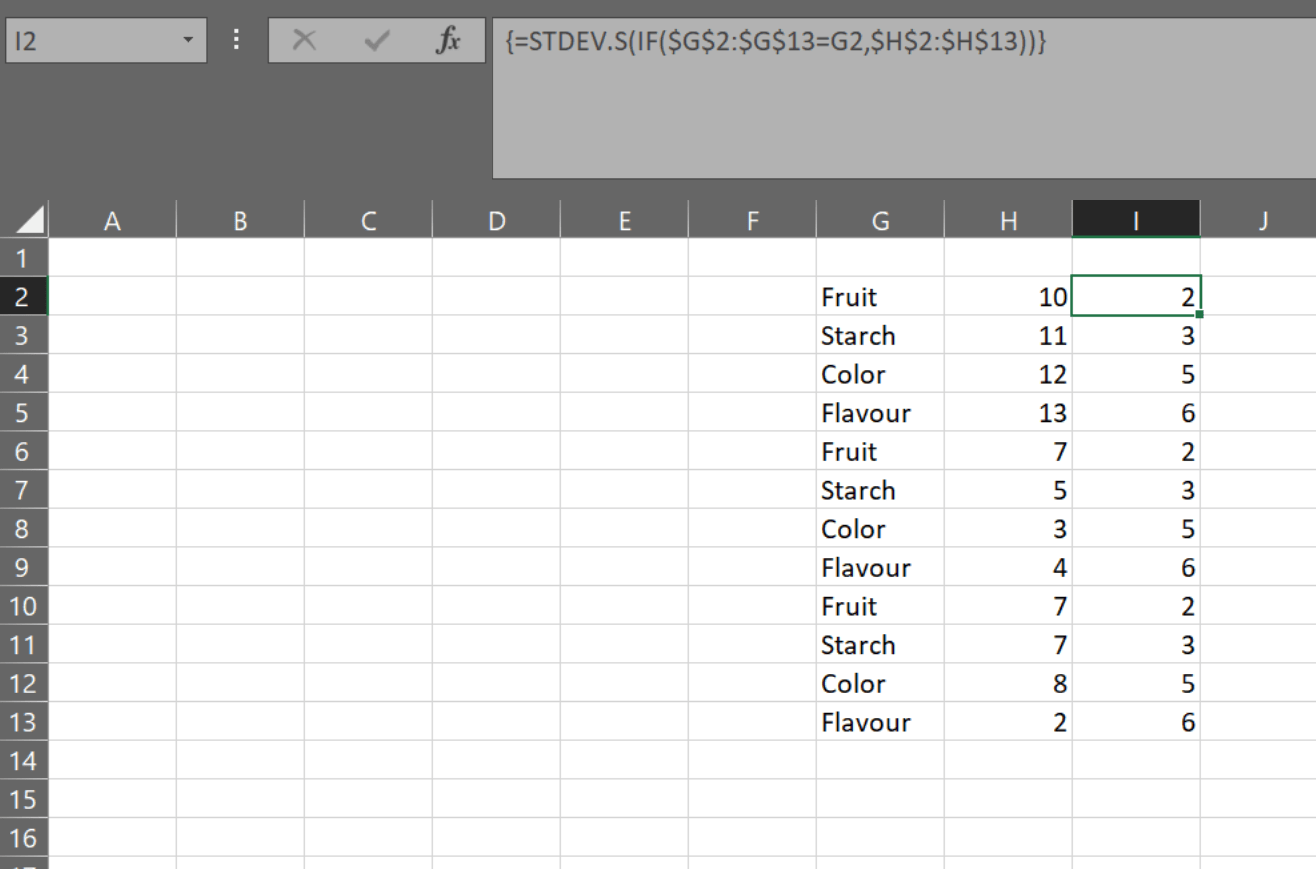Image resolution: width=1316 pixels, height=869 pixels.
Task: Select column H header
Action: (1008, 221)
